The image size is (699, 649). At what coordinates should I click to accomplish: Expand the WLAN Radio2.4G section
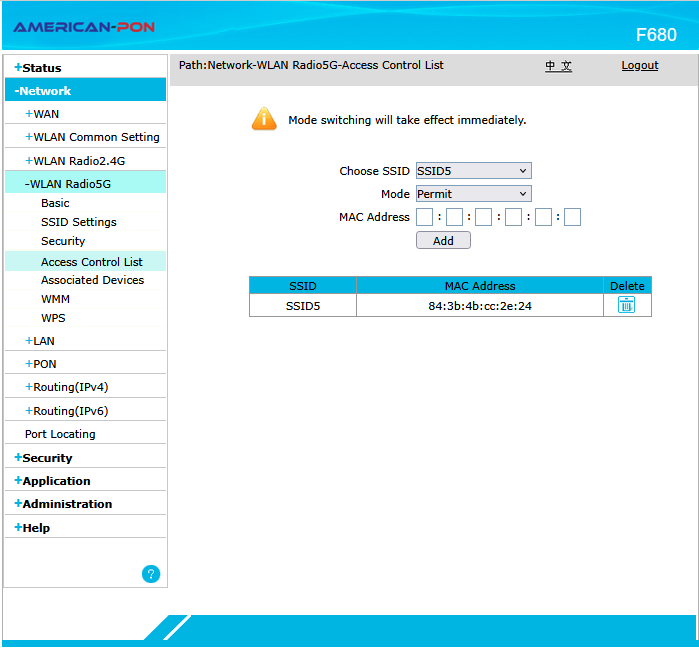(x=78, y=161)
